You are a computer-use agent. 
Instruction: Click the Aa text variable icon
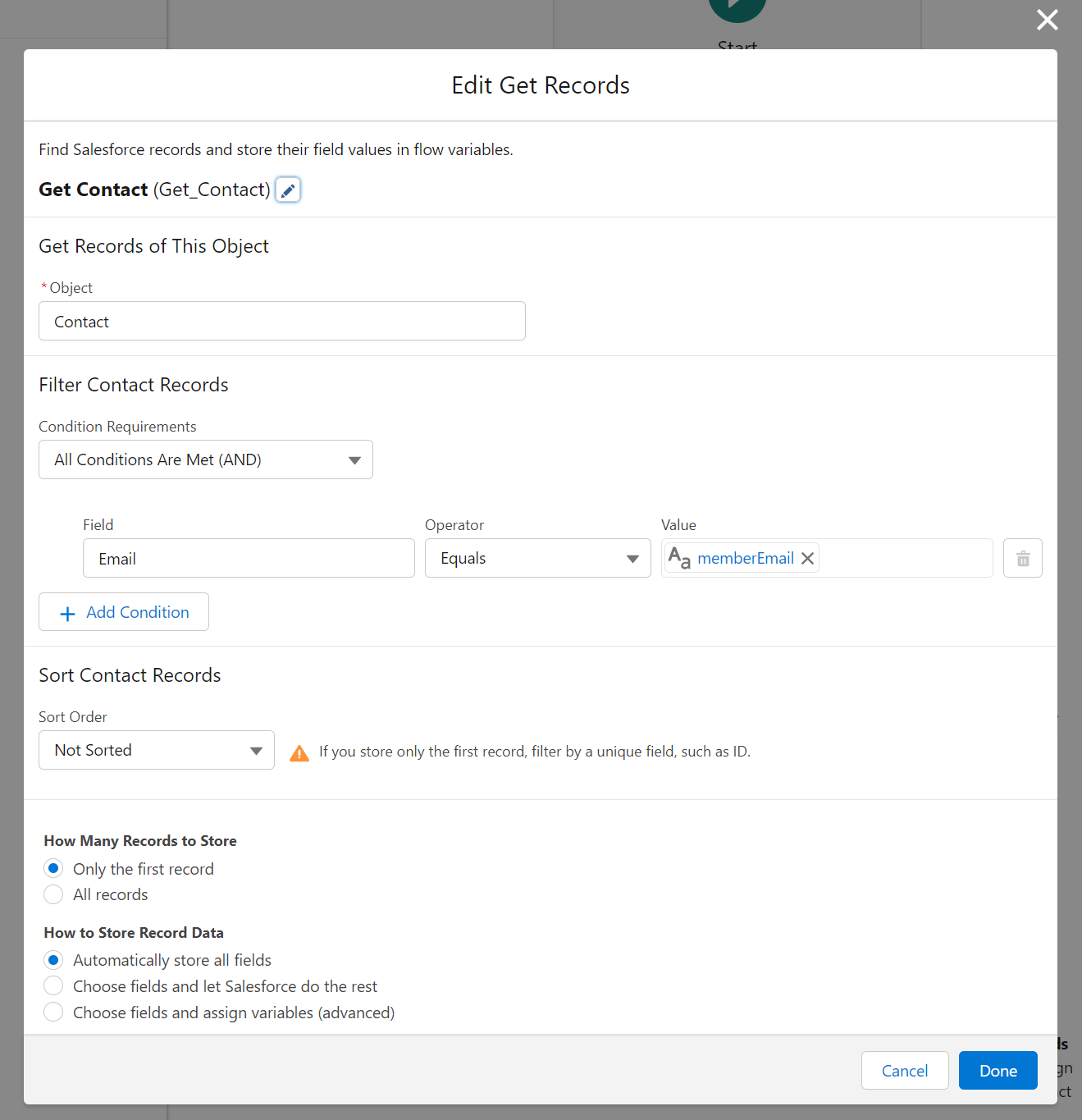(679, 558)
